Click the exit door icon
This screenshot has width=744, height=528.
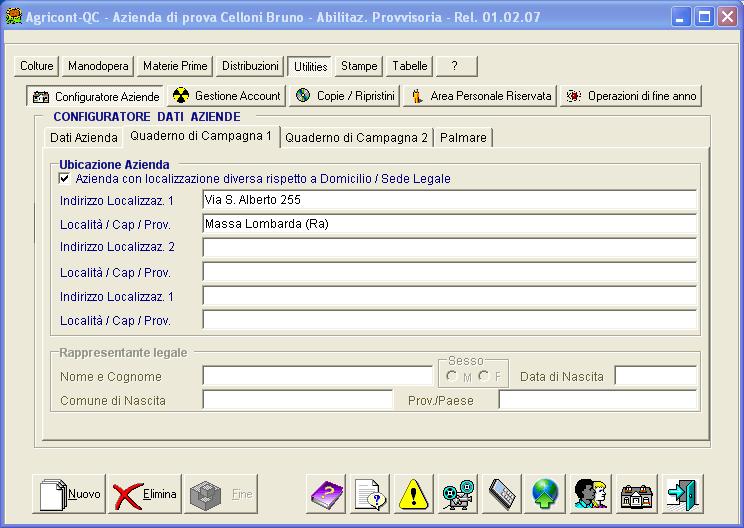[683, 494]
